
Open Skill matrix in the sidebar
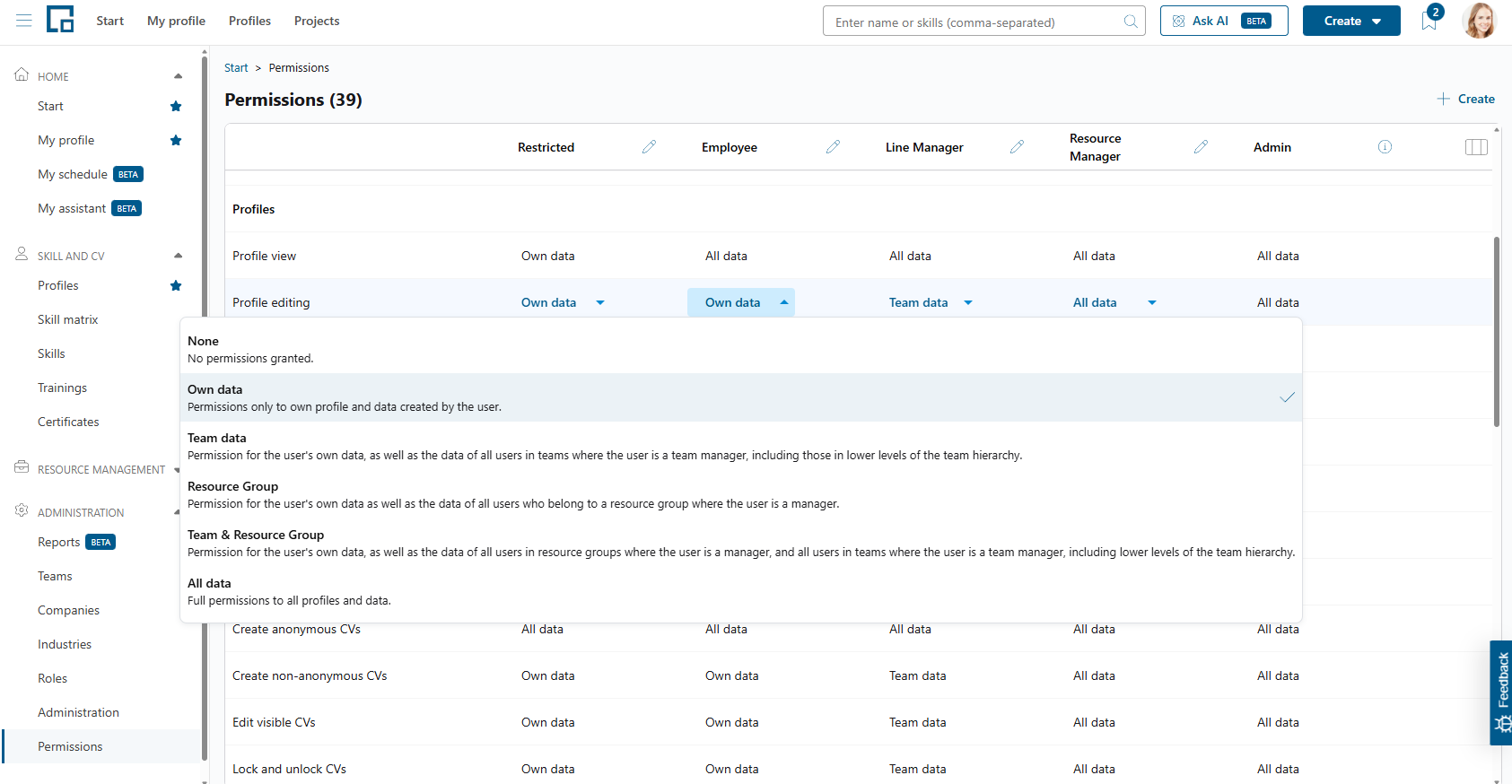pos(68,319)
